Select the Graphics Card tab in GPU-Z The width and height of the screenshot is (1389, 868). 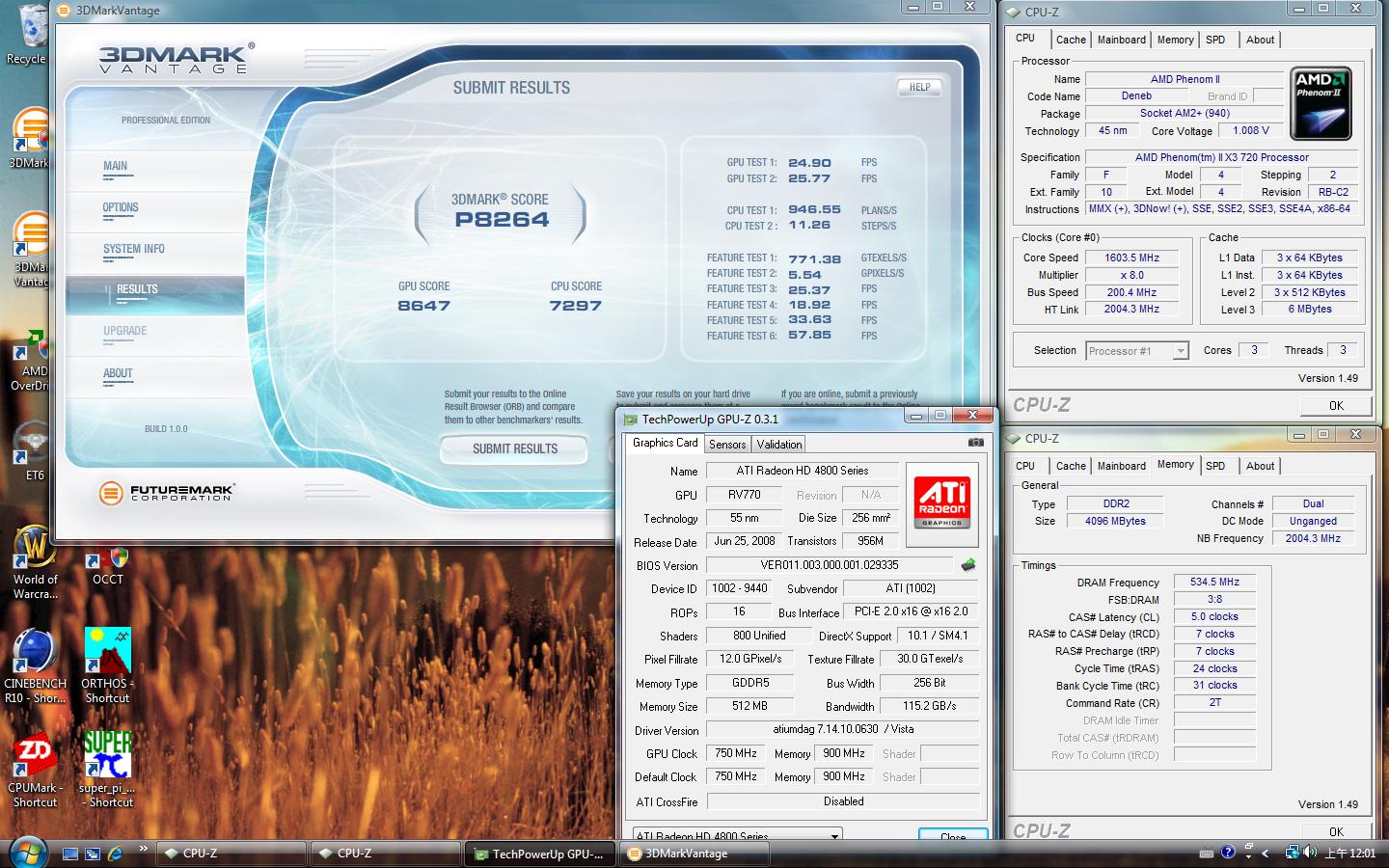tap(665, 443)
